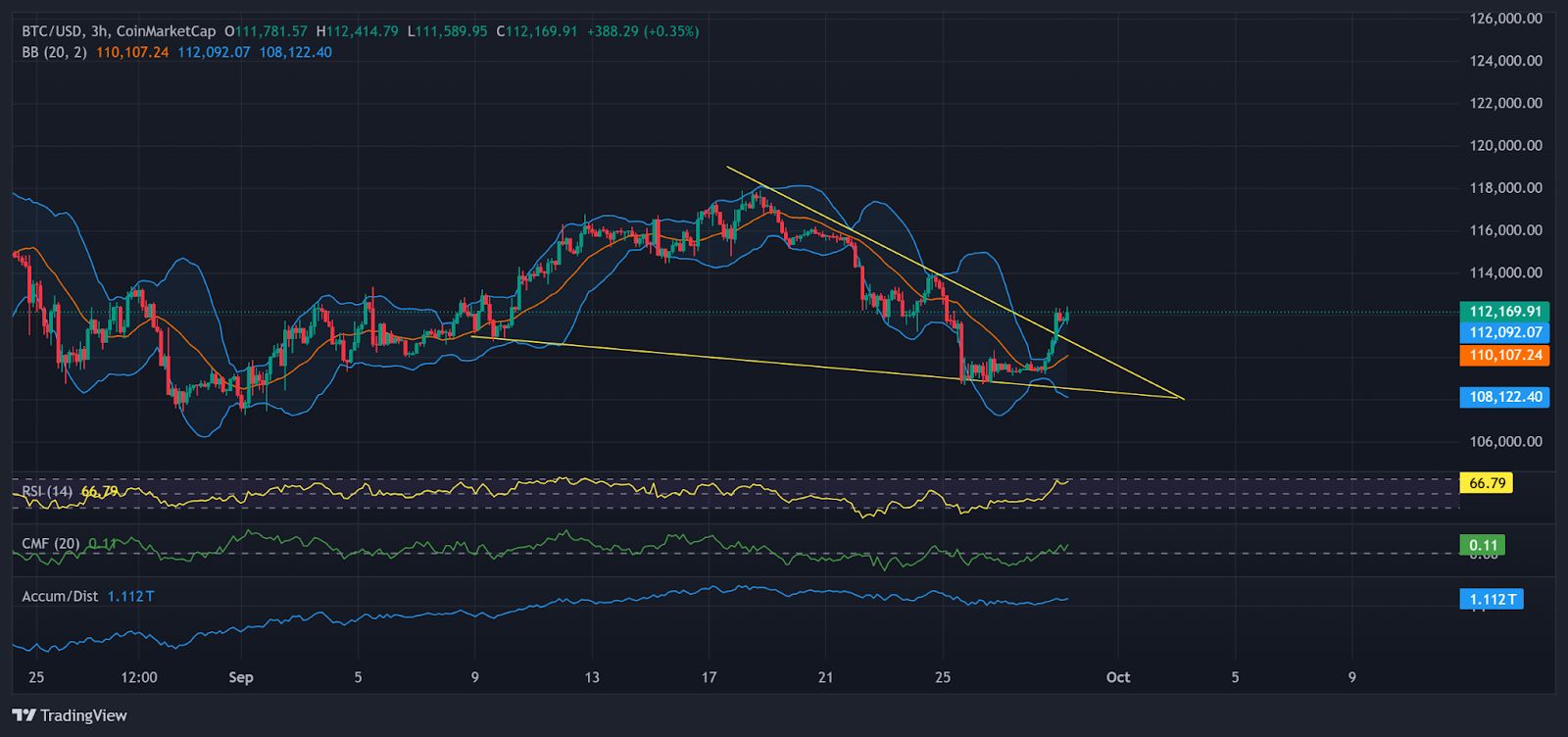This screenshot has width=1568, height=737.
Task: Click the 120,000.00 price axis label
Action: (1505, 145)
